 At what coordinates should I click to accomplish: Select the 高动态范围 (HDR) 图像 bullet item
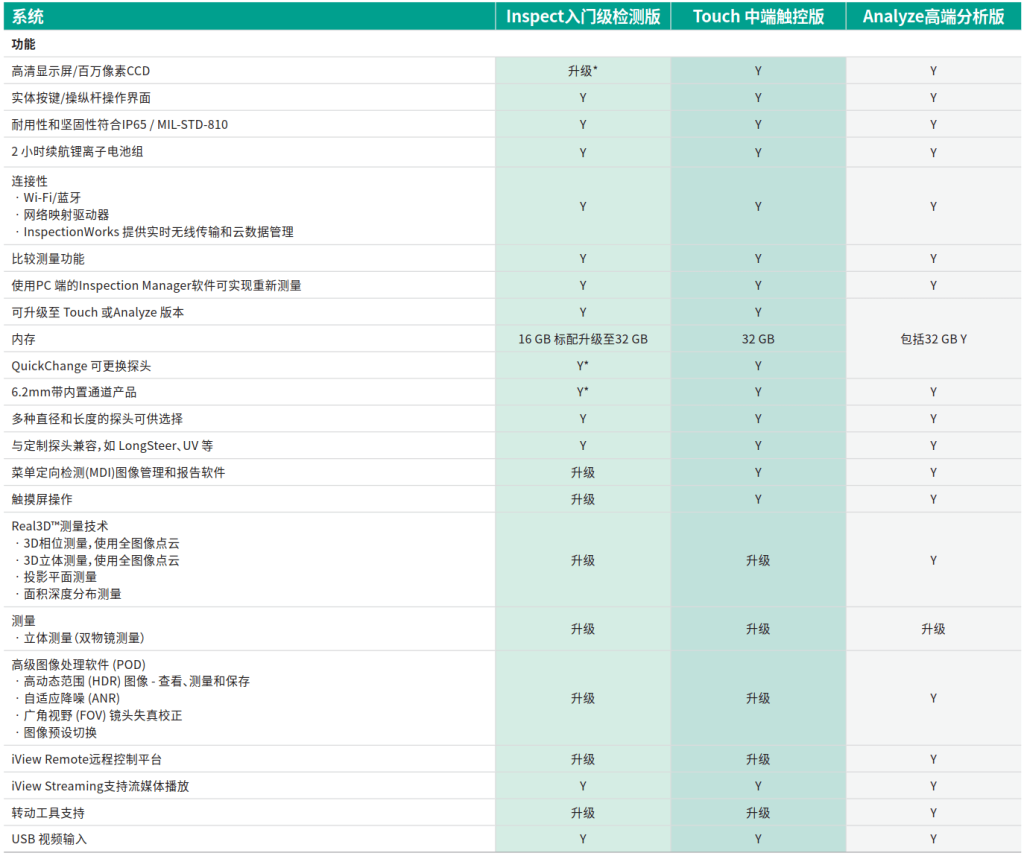(136, 681)
